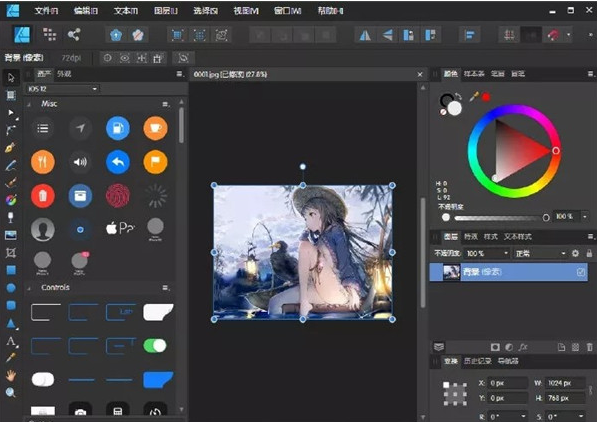The height and width of the screenshot is (422, 597).
Task: Open rotation R field dropdown
Action: (524, 416)
